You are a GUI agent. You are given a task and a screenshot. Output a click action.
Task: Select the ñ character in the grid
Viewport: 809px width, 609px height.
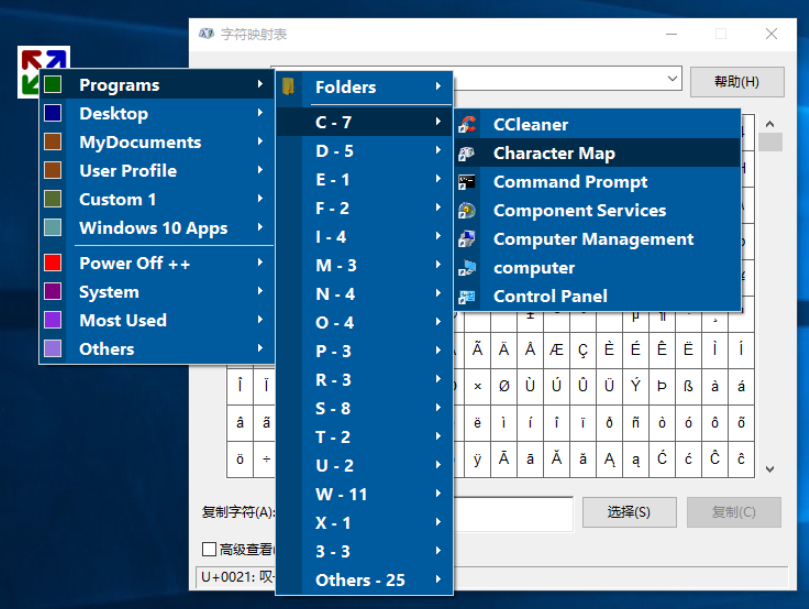tap(636, 423)
